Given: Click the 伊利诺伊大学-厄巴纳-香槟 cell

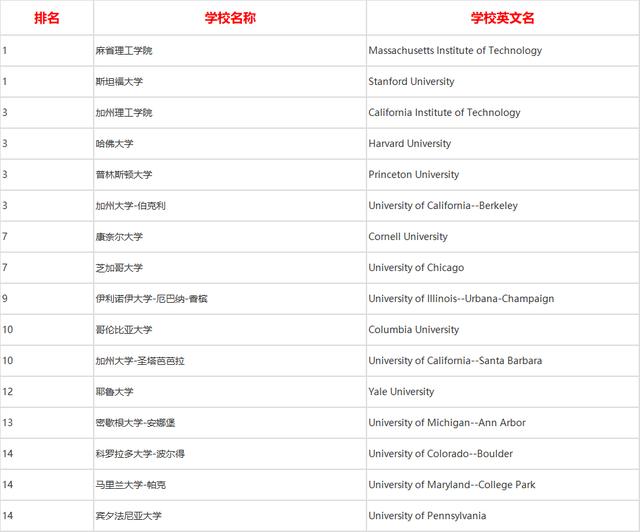Looking at the screenshot, I should pyautogui.click(x=230, y=299).
